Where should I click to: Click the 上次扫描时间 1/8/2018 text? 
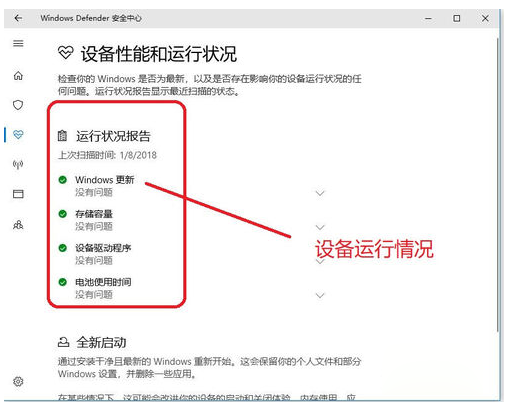(107, 155)
